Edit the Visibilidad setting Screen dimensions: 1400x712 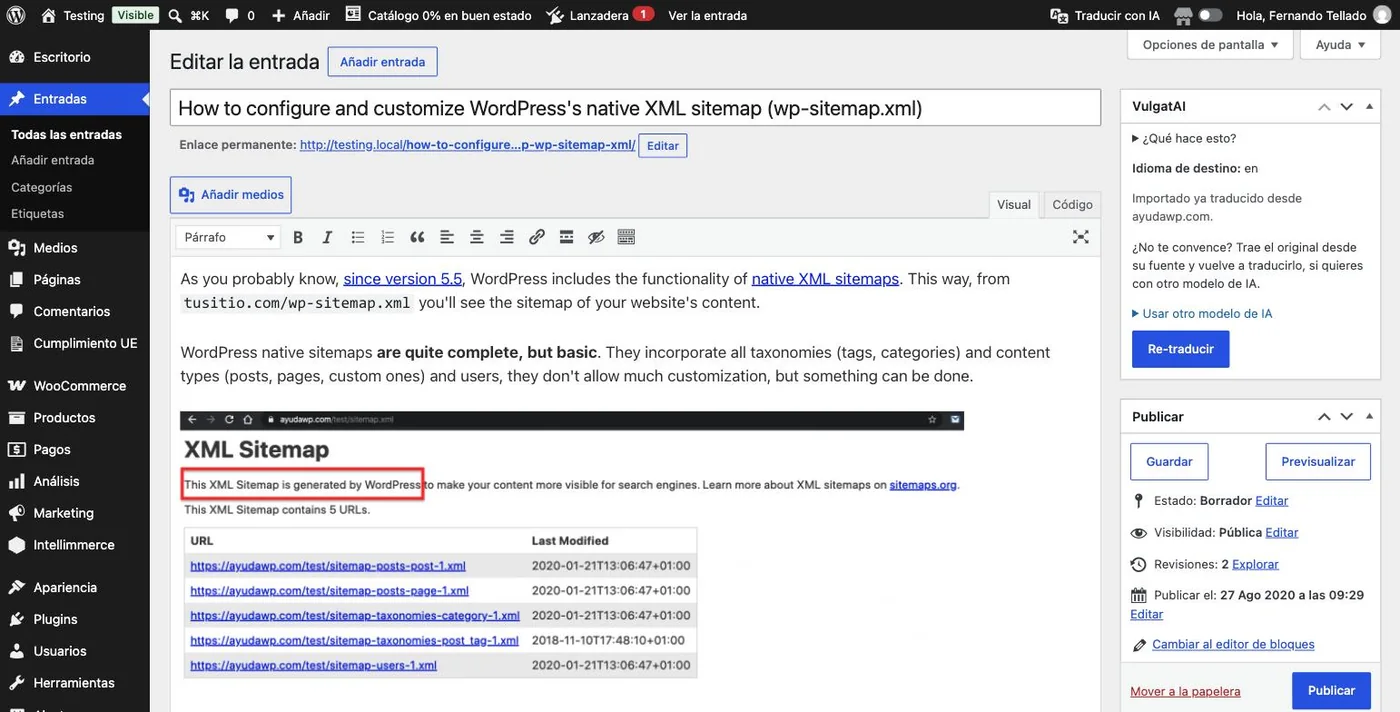(x=1282, y=533)
